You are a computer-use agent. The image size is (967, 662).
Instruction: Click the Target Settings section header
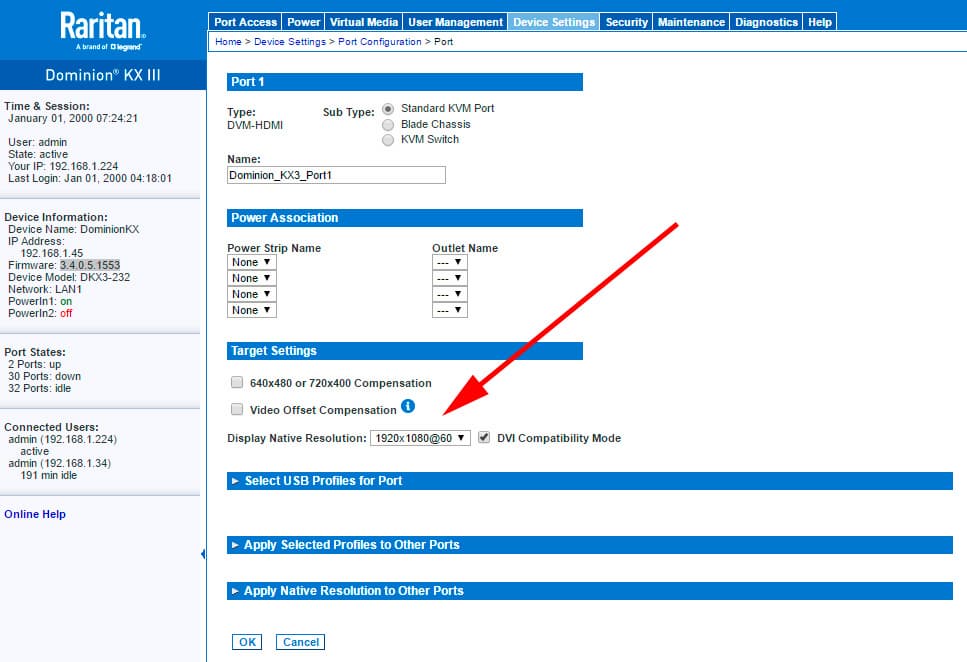pos(405,351)
